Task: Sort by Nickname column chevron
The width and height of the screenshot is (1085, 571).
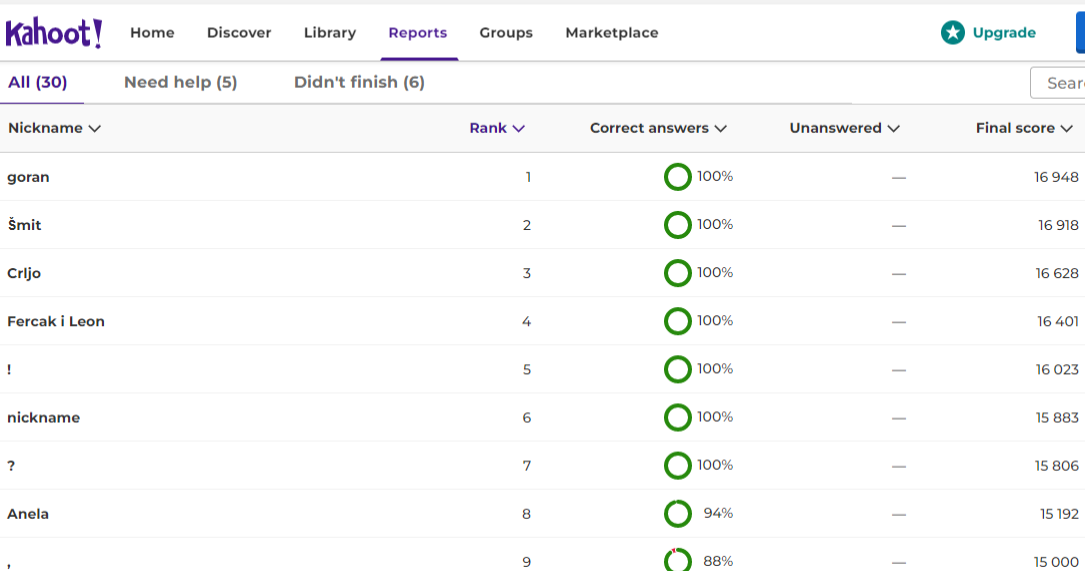Action: 95,129
